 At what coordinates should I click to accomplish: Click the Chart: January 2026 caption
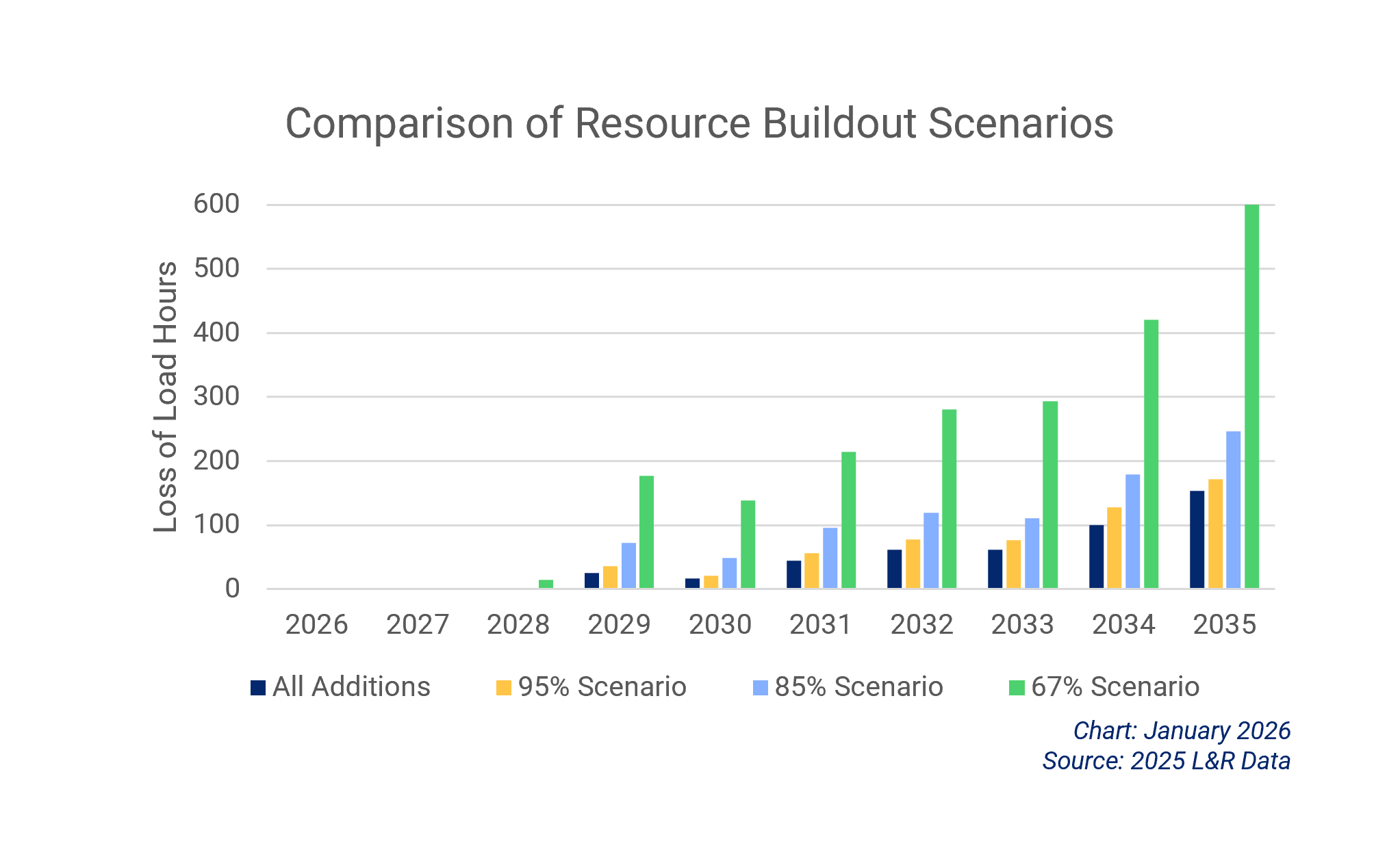pos(1182,731)
